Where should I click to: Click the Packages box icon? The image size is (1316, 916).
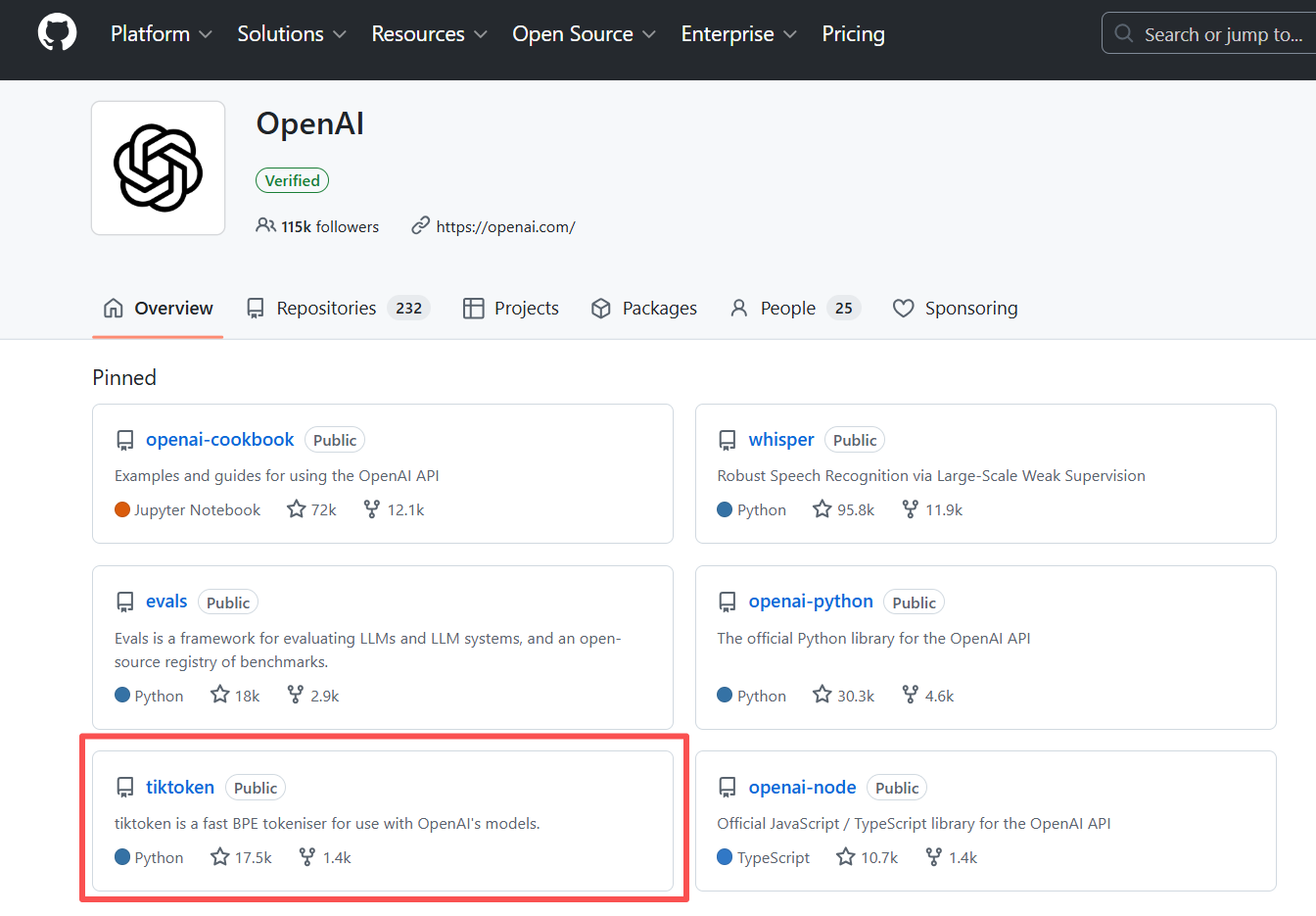tap(601, 308)
